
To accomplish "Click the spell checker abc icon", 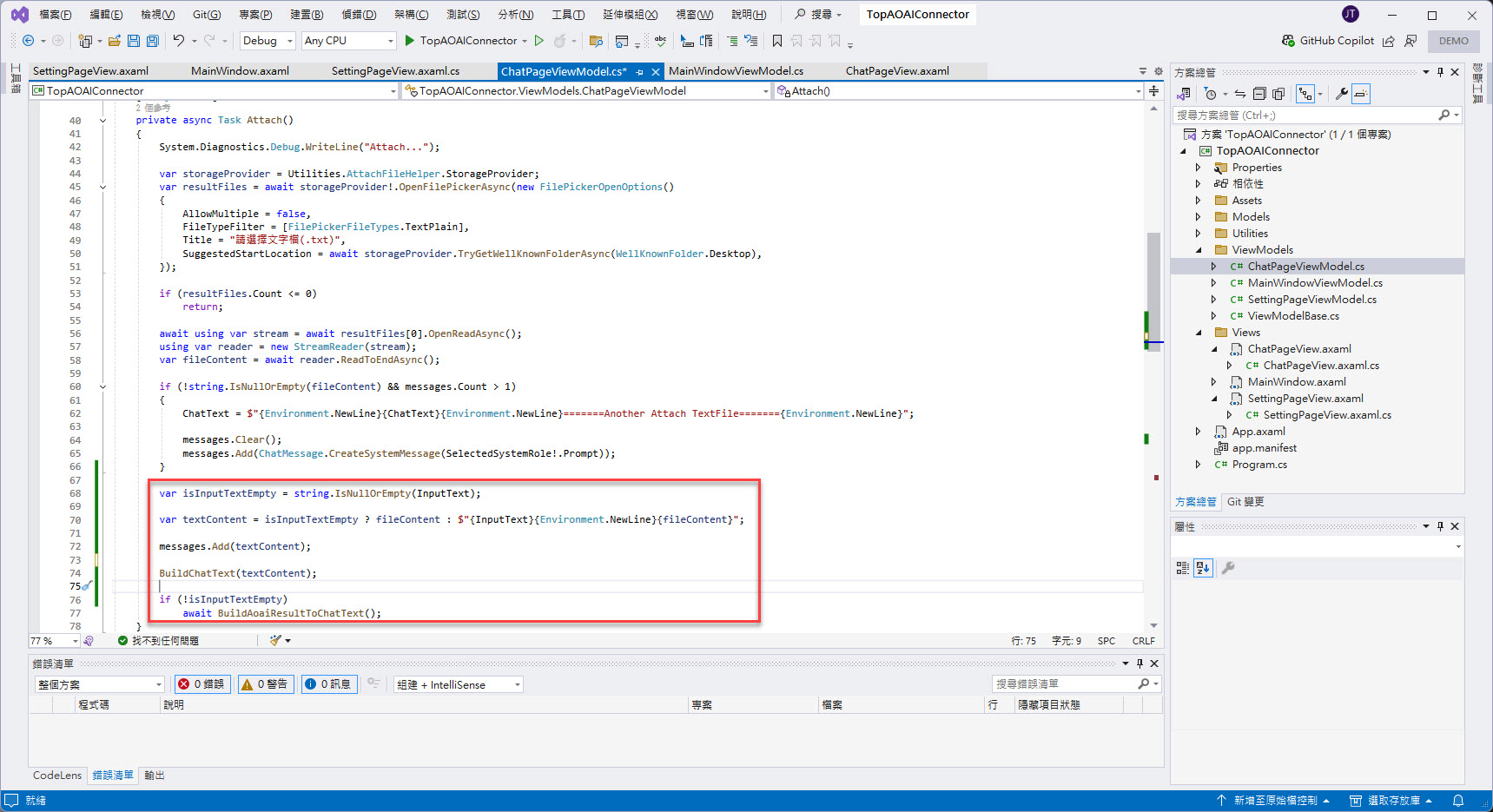I will pos(660,41).
